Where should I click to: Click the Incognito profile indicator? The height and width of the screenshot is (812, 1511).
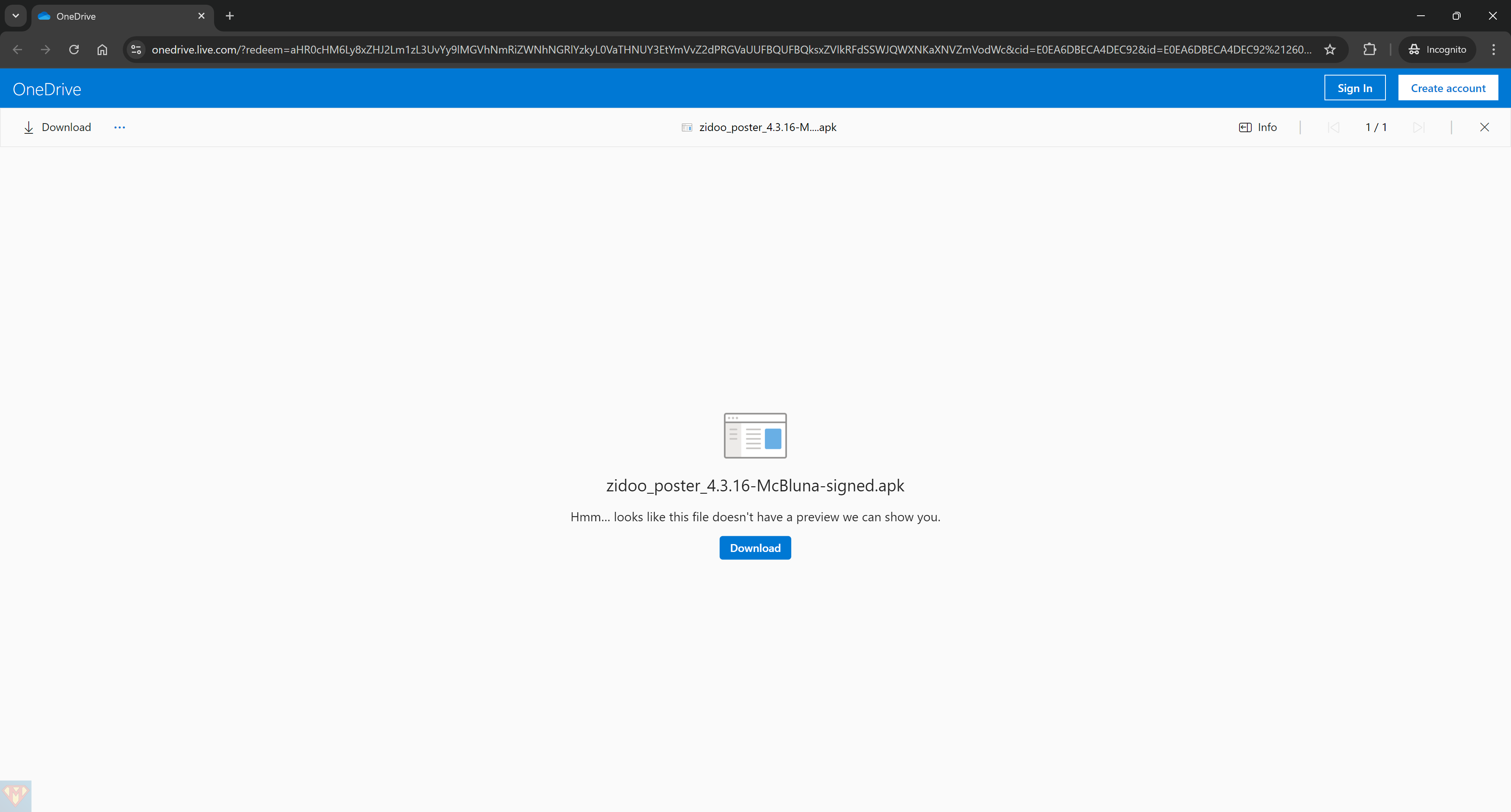(x=1437, y=50)
